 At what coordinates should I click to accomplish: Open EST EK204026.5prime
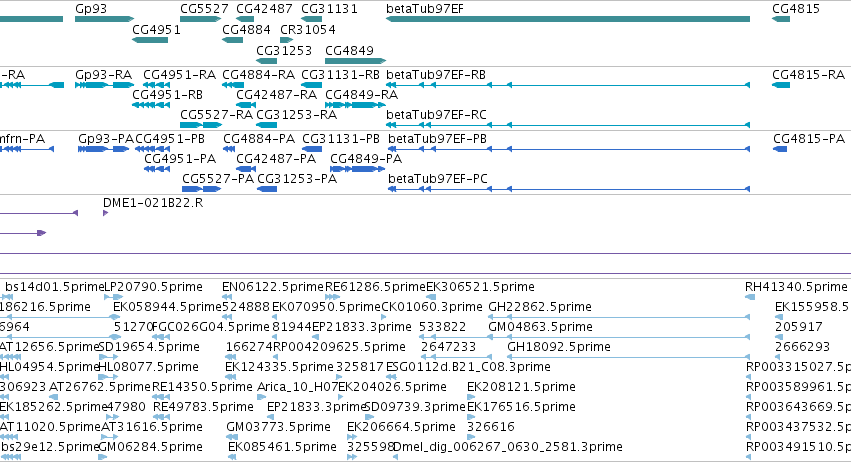[x=342, y=397]
